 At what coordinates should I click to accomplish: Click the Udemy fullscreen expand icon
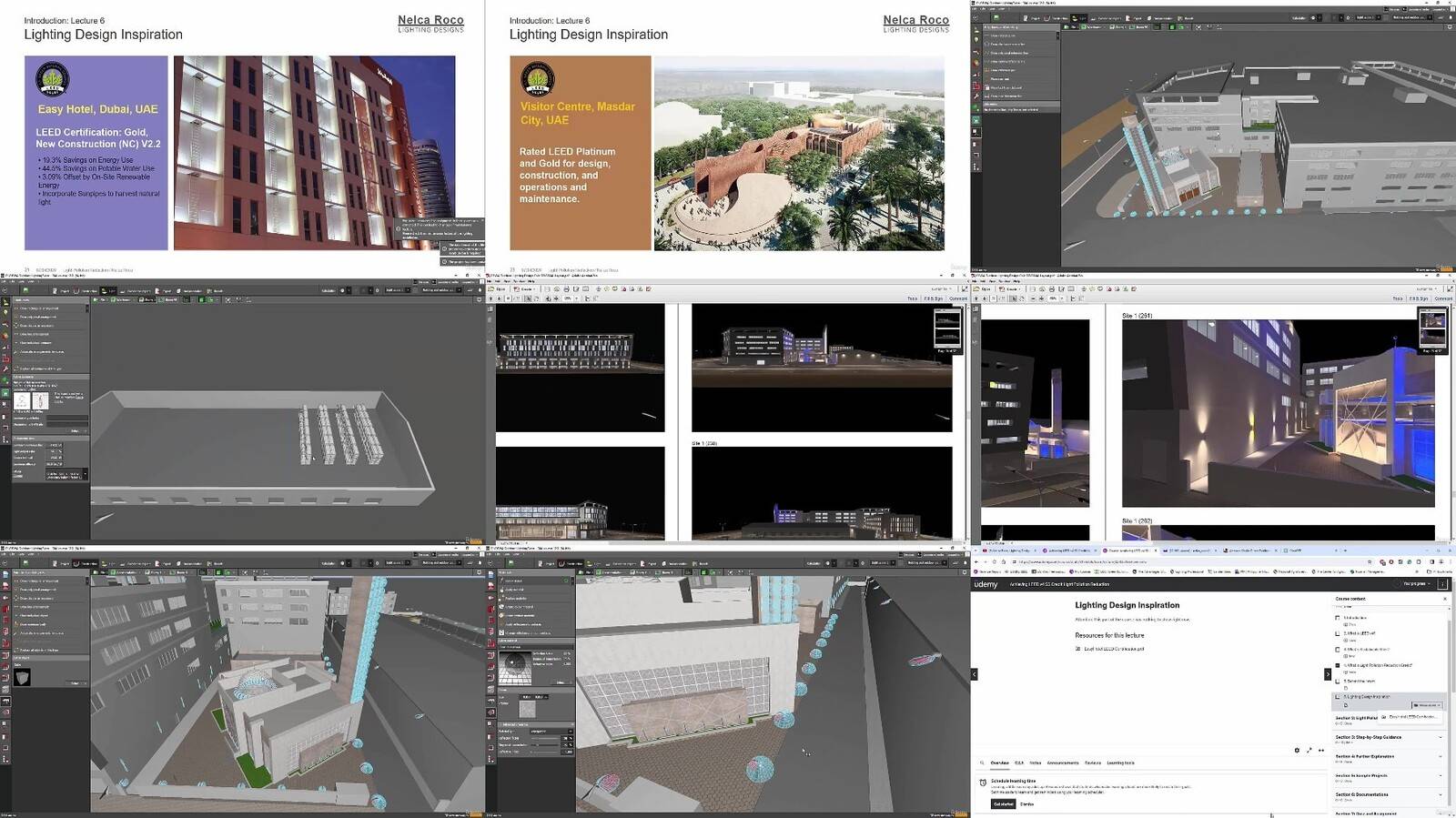1309,751
